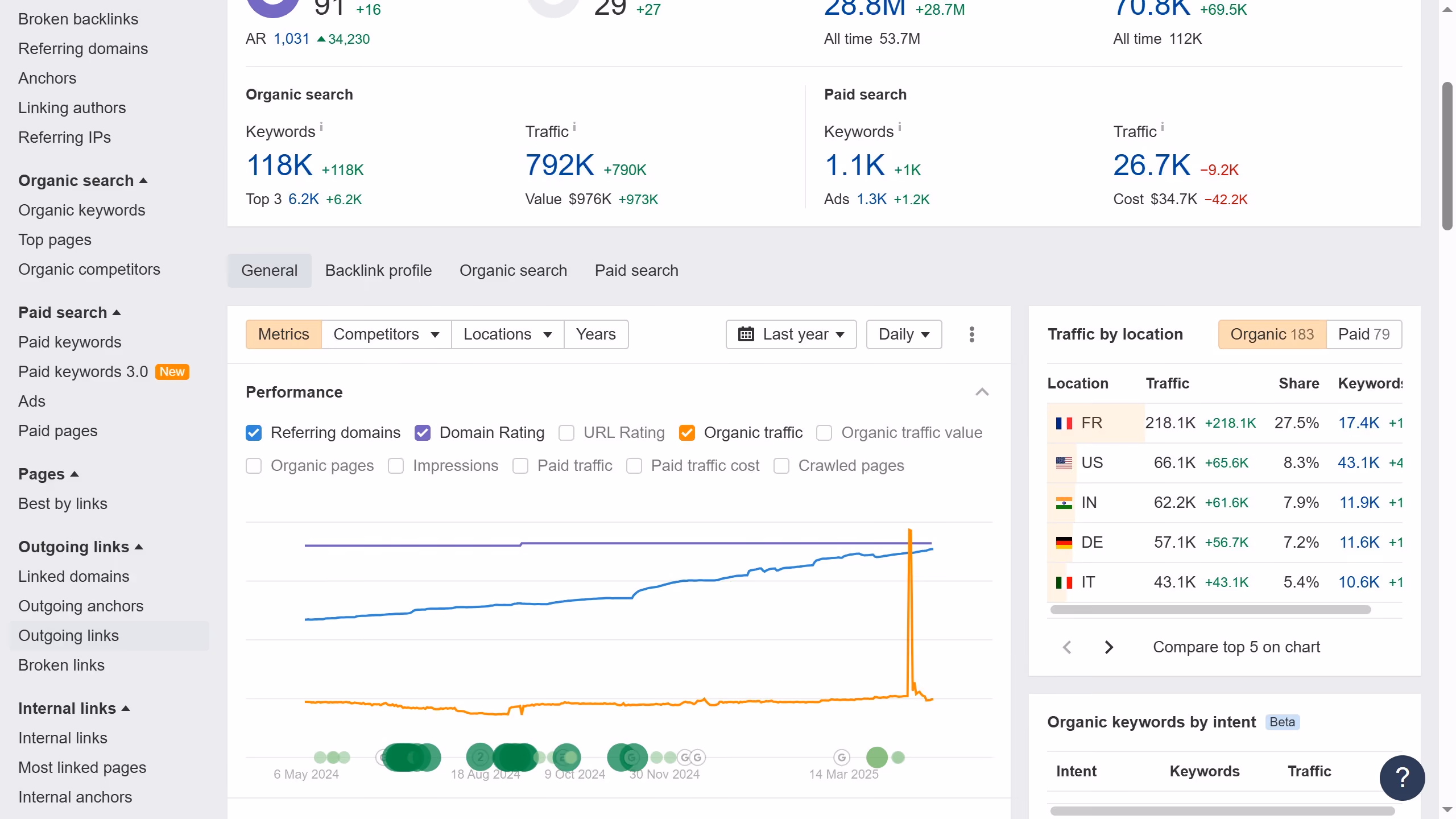Switch to the Paid search tab
This screenshot has width=1456, height=819.
pyautogui.click(x=636, y=271)
